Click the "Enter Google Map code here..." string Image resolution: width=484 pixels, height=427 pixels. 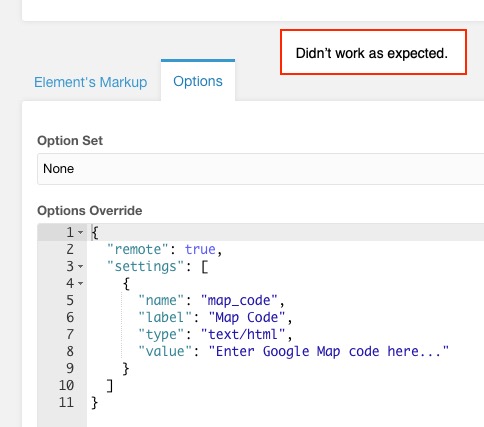(328, 352)
